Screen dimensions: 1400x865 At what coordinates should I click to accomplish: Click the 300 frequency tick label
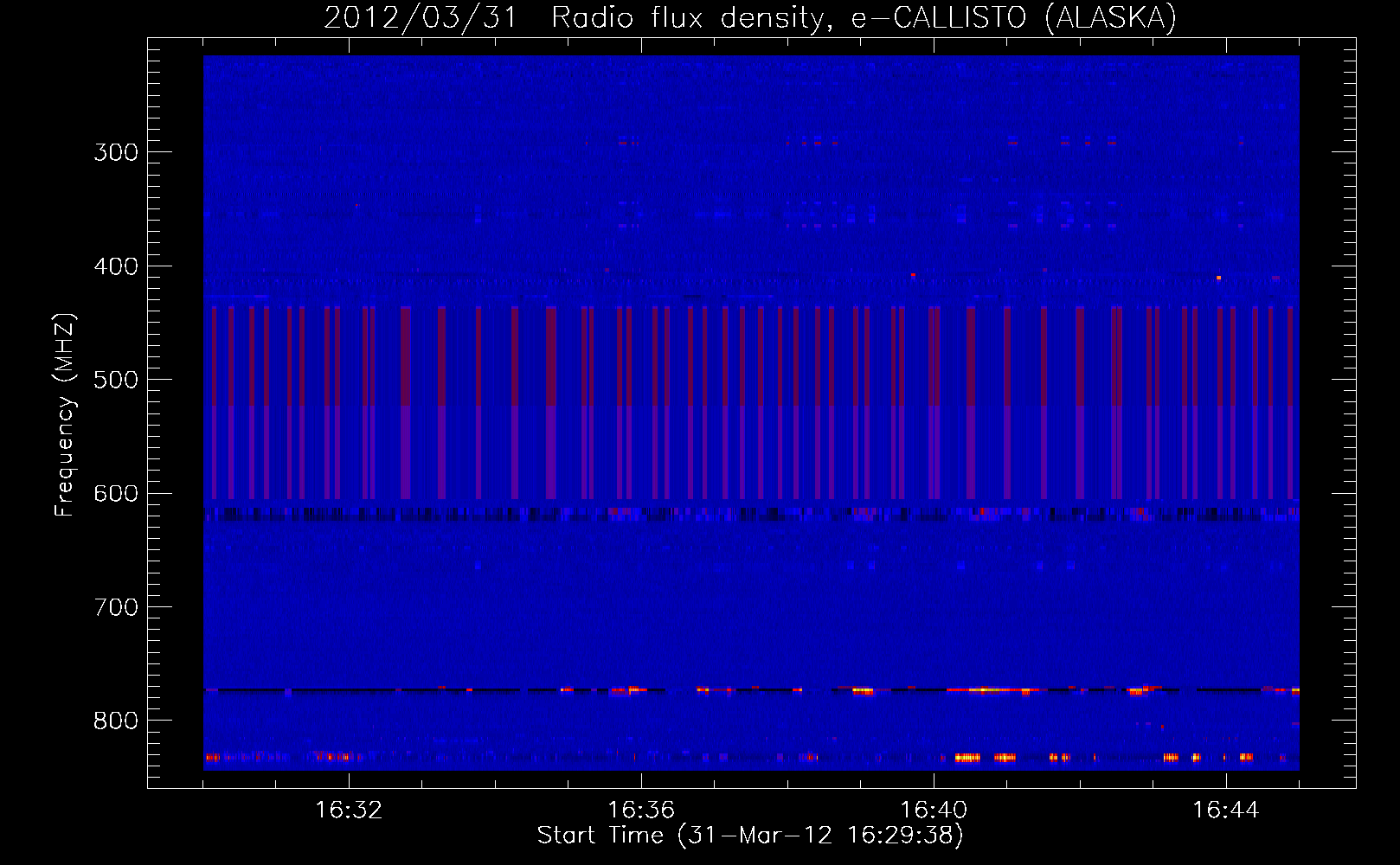coord(116,152)
